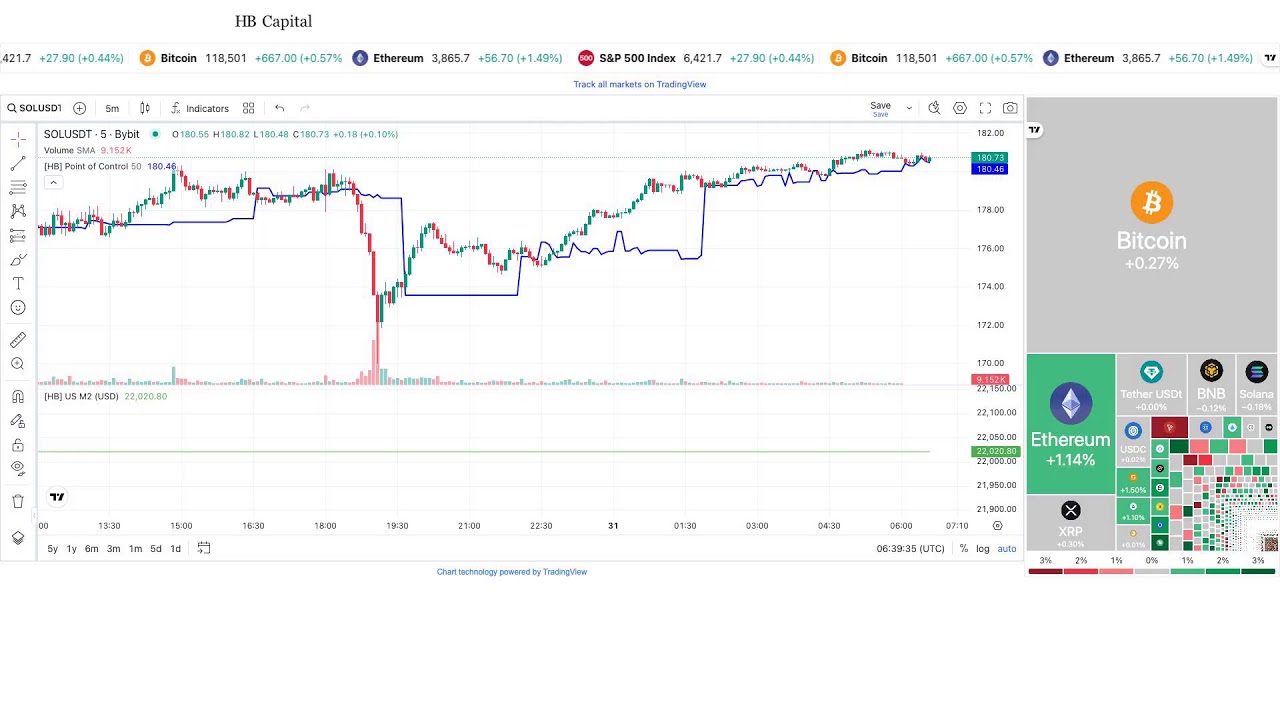Select the crosshair cursor tool
Viewport: 1280px width, 720px height.
18,139
